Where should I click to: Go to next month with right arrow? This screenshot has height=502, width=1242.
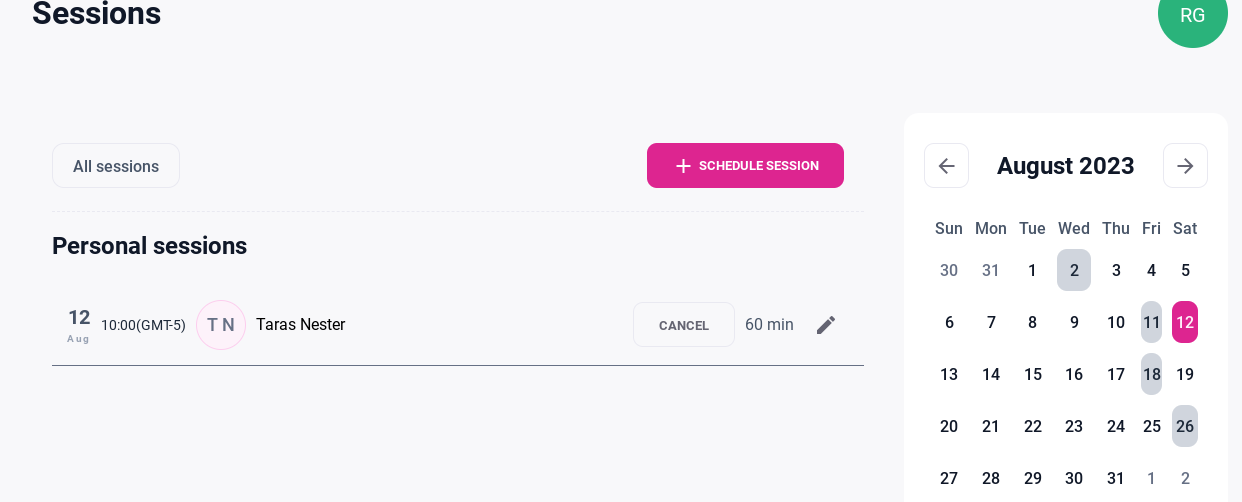pos(1185,166)
